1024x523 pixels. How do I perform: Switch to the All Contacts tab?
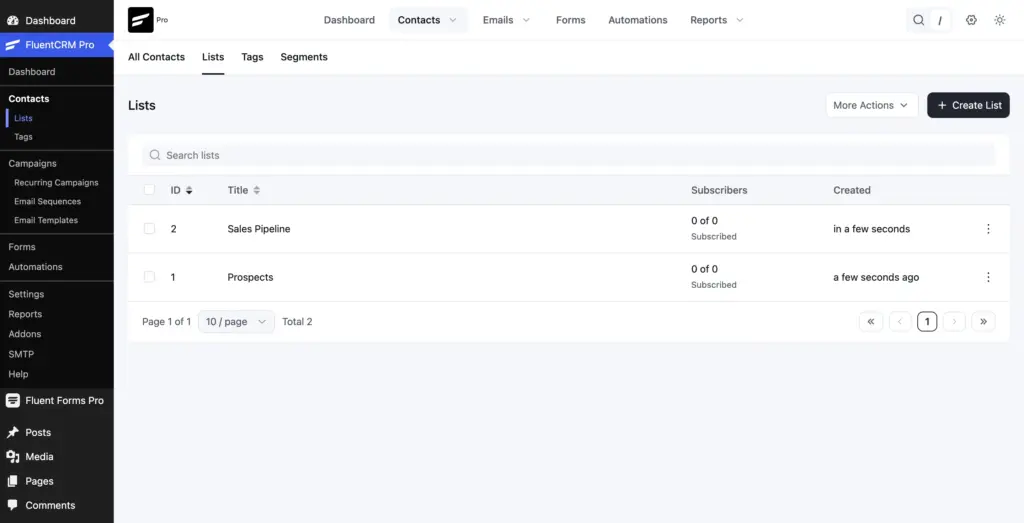click(156, 57)
